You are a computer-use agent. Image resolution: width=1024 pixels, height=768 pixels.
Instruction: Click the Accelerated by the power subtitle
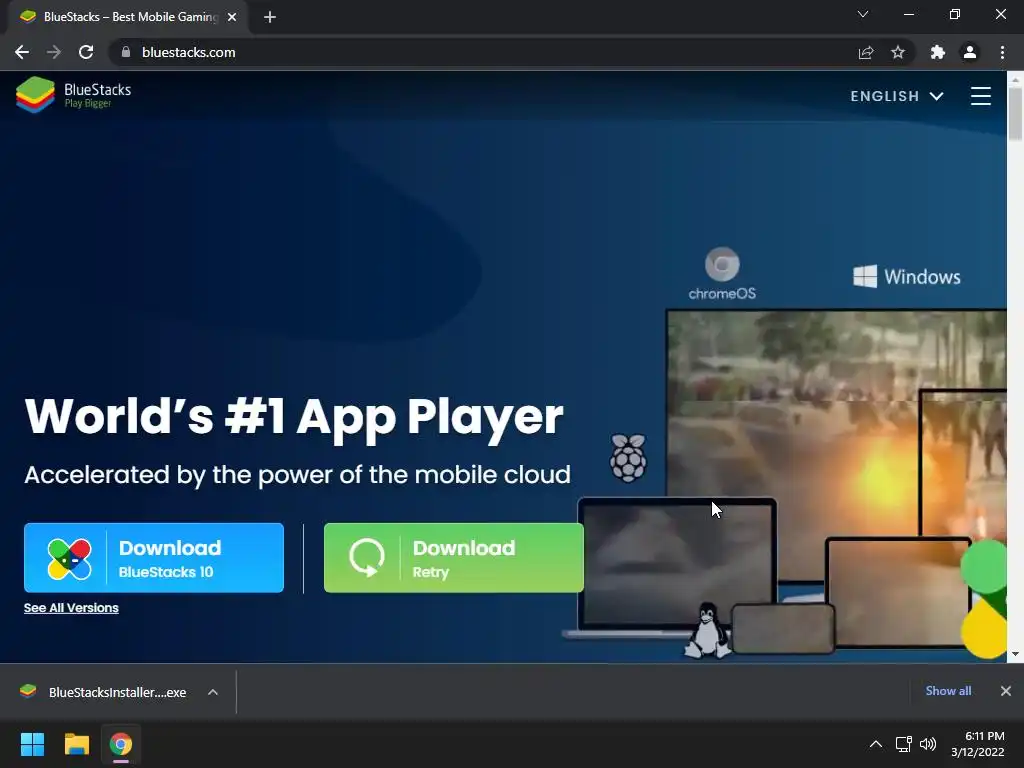point(297,475)
